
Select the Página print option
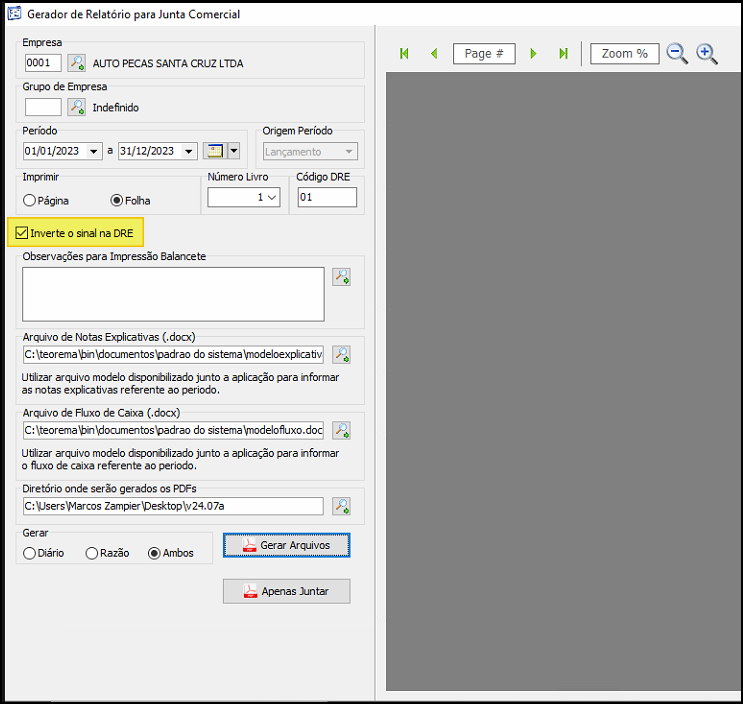coord(29,200)
